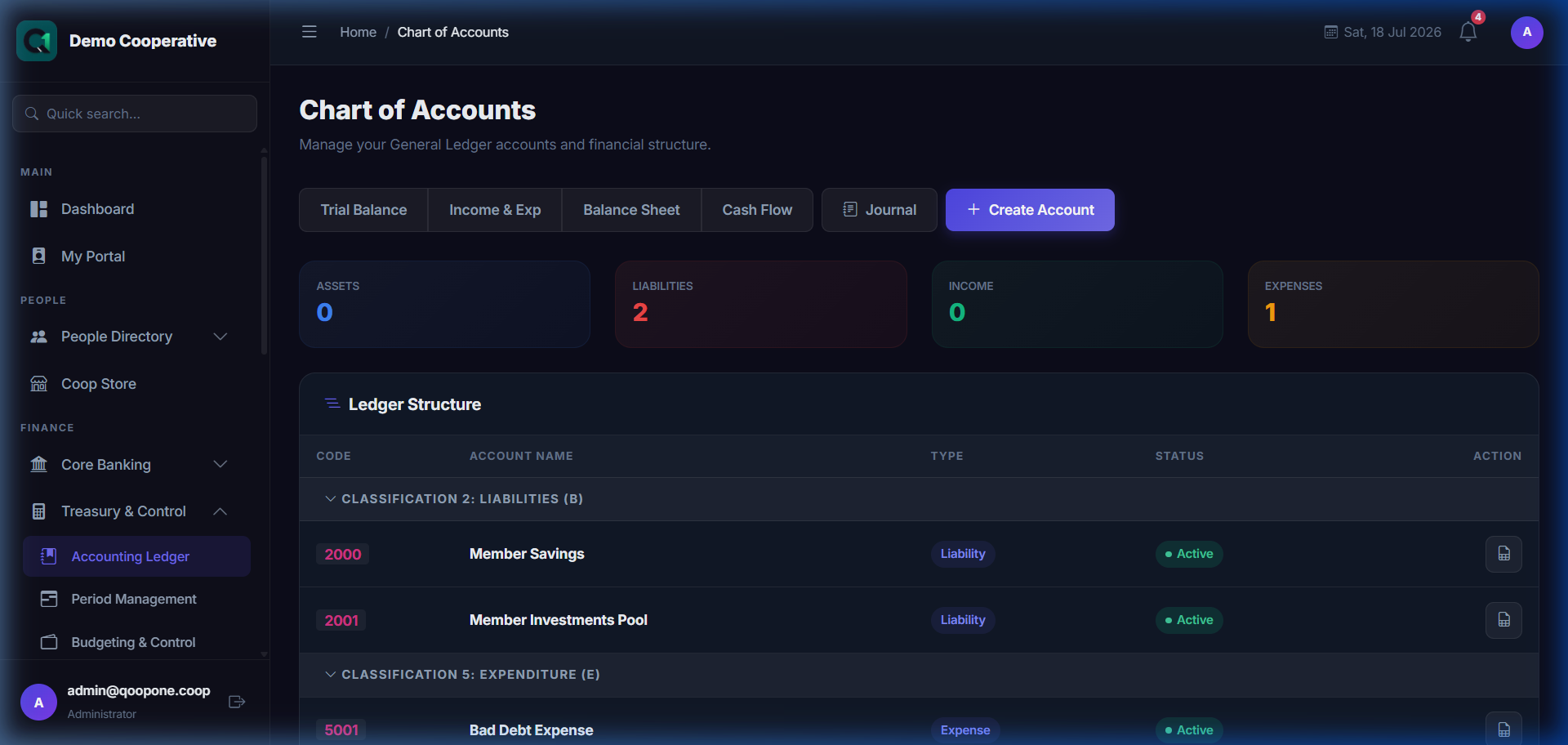Viewport: 1568px width, 745px height.
Task: Click the Liability badge for Member Savings
Action: (963, 554)
